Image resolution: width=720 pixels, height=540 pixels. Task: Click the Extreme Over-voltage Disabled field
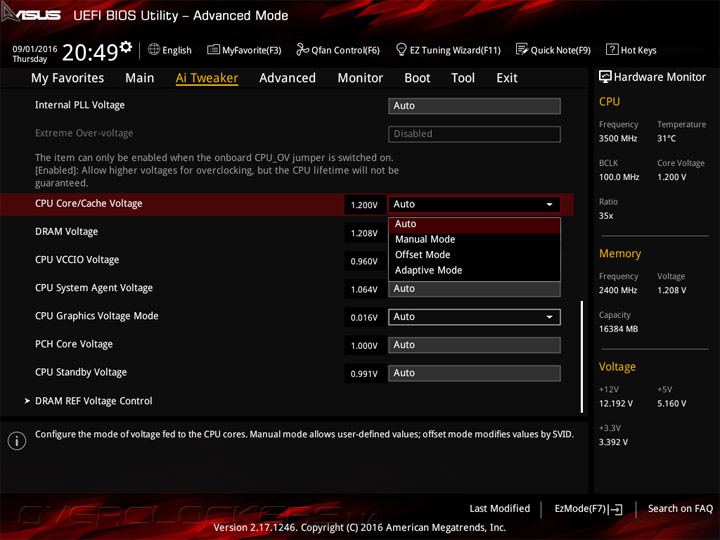pyautogui.click(x=474, y=134)
